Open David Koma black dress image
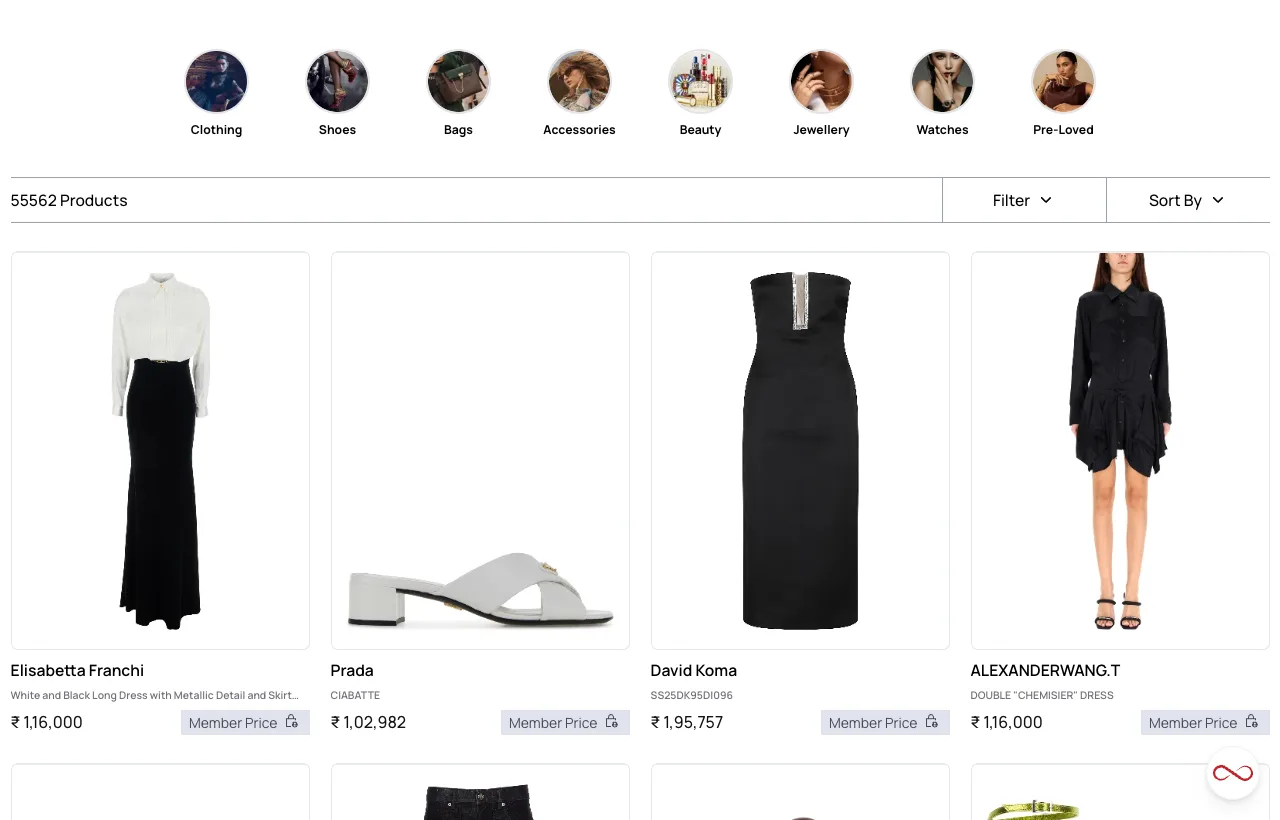The height and width of the screenshot is (820, 1280). click(800, 451)
